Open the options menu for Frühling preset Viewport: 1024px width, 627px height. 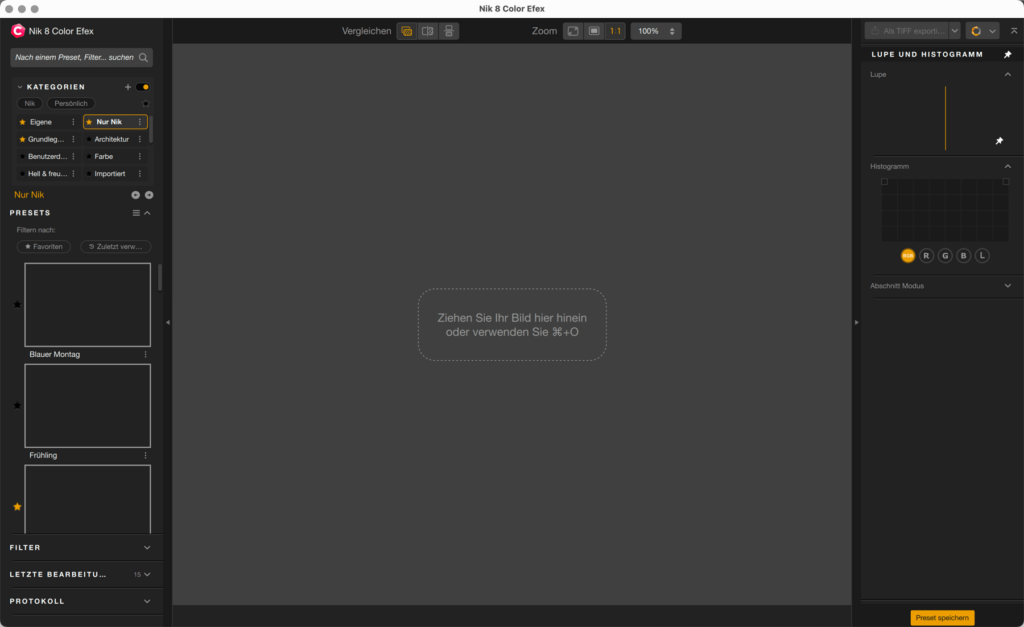[x=146, y=455]
